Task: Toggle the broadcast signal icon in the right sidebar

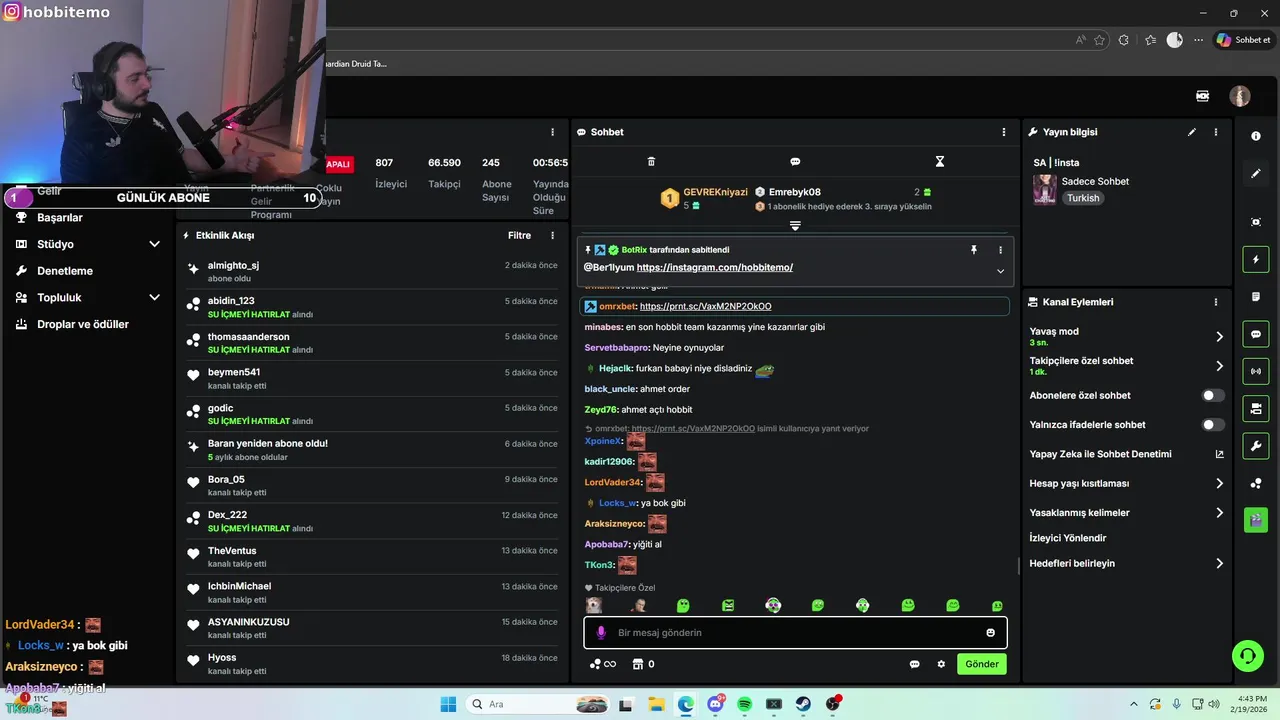Action: [x=1256, y=371]
